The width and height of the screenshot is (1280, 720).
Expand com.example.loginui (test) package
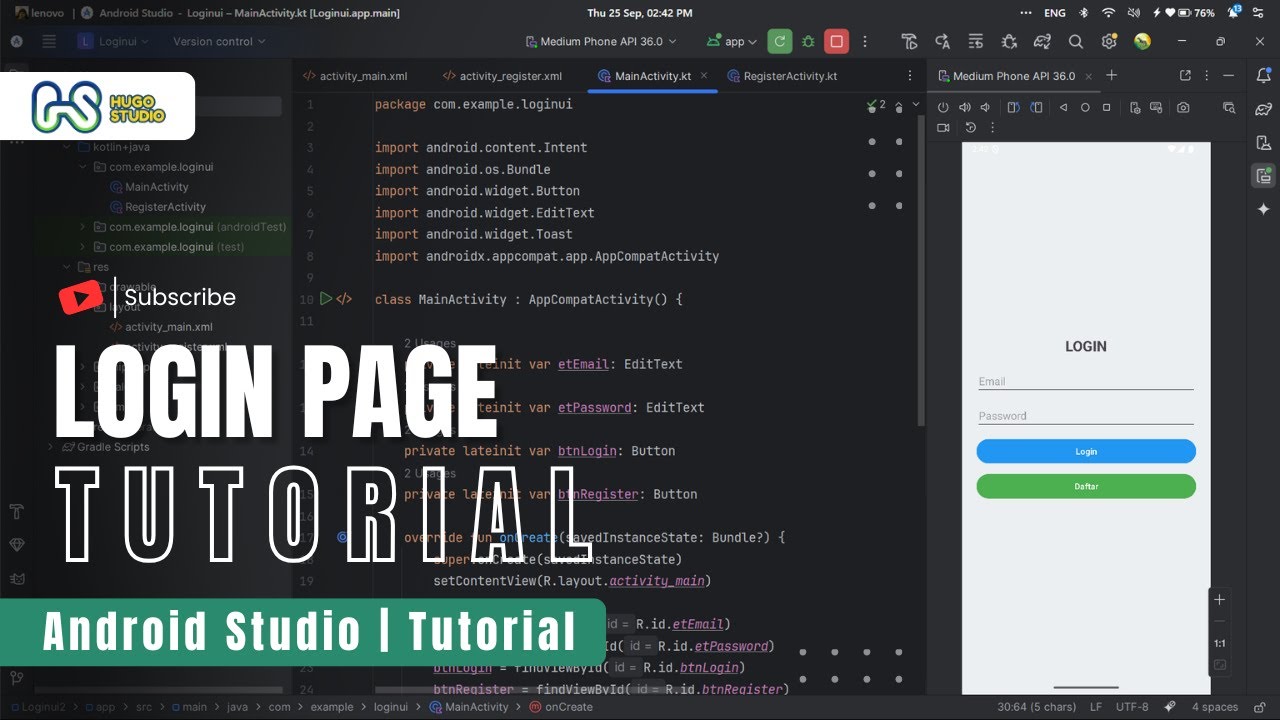83,247
